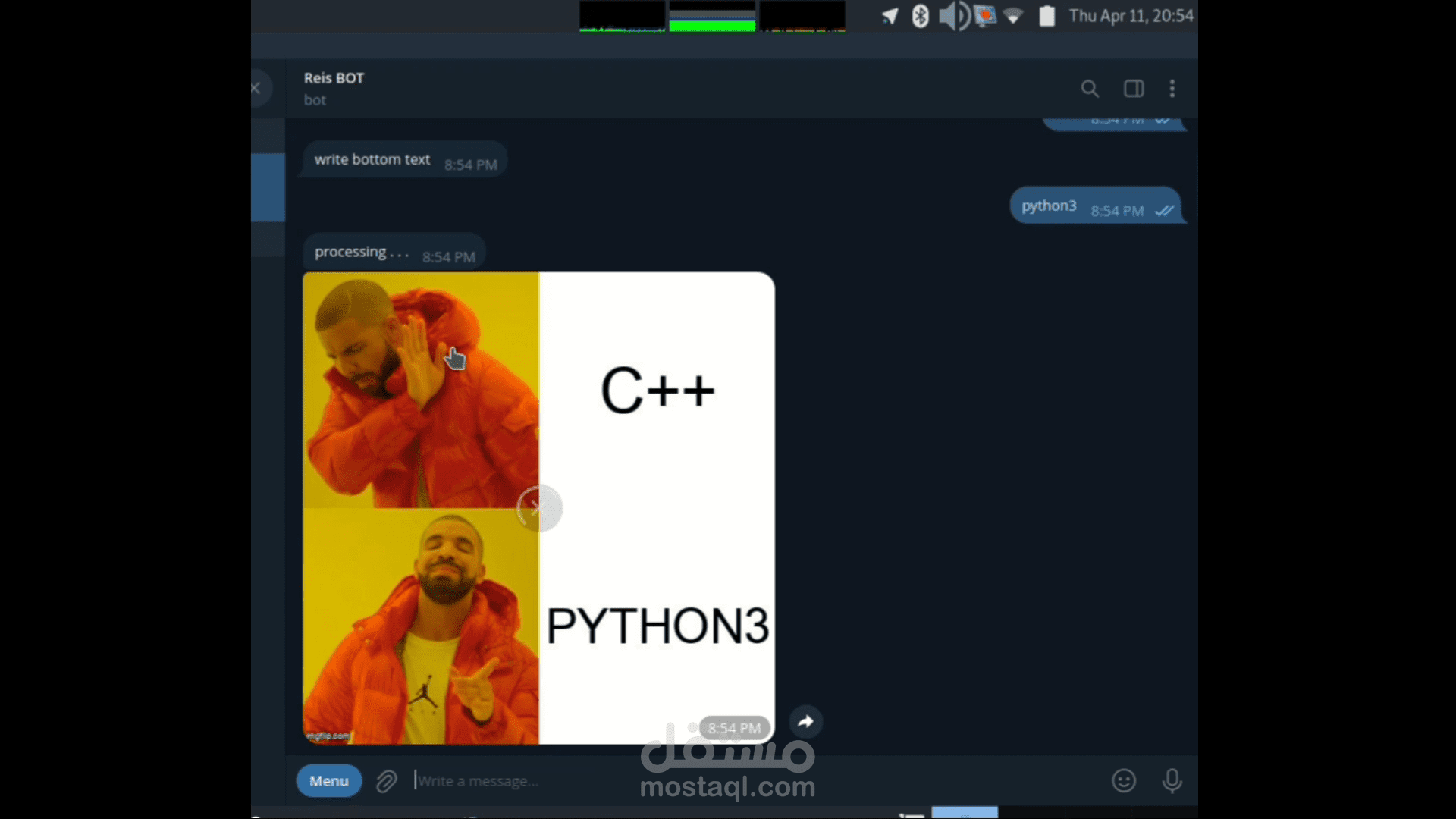The image size is (1456, 819).
Task: Search within the Reis BOT chat
Action: click(1090, 89)
